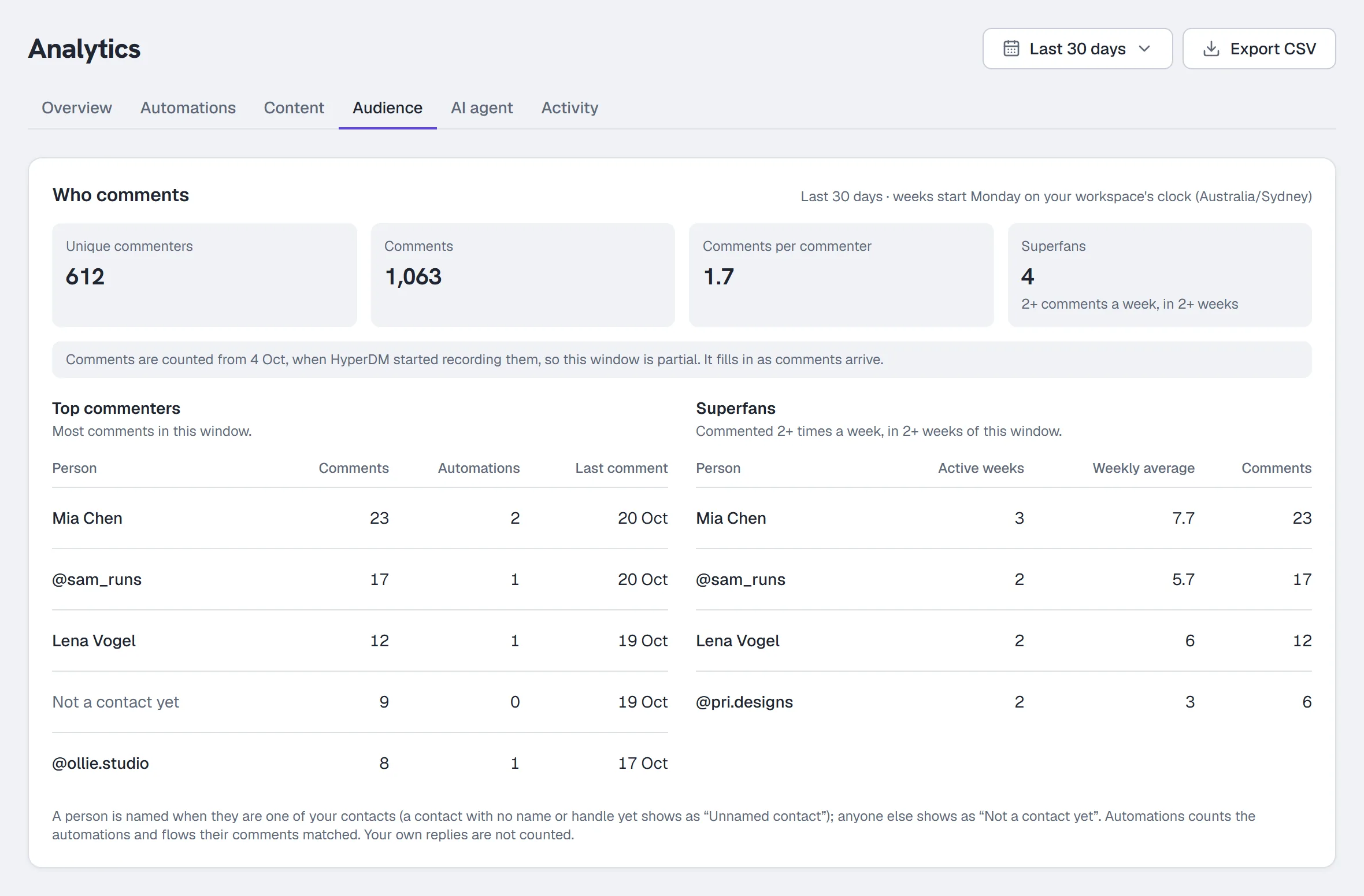
Task: Click the download icon in Export CSV
Action: pyautogui.click(x=1211, y=49)
